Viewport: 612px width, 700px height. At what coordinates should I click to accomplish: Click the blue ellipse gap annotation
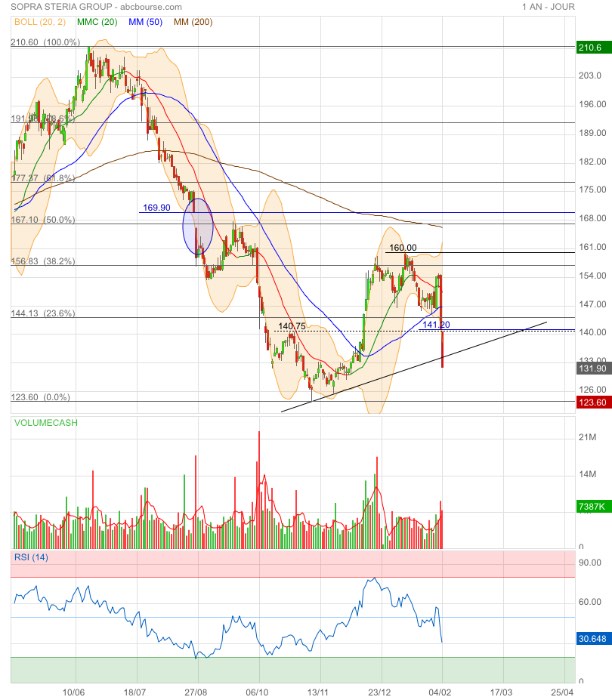coord(198,226)
